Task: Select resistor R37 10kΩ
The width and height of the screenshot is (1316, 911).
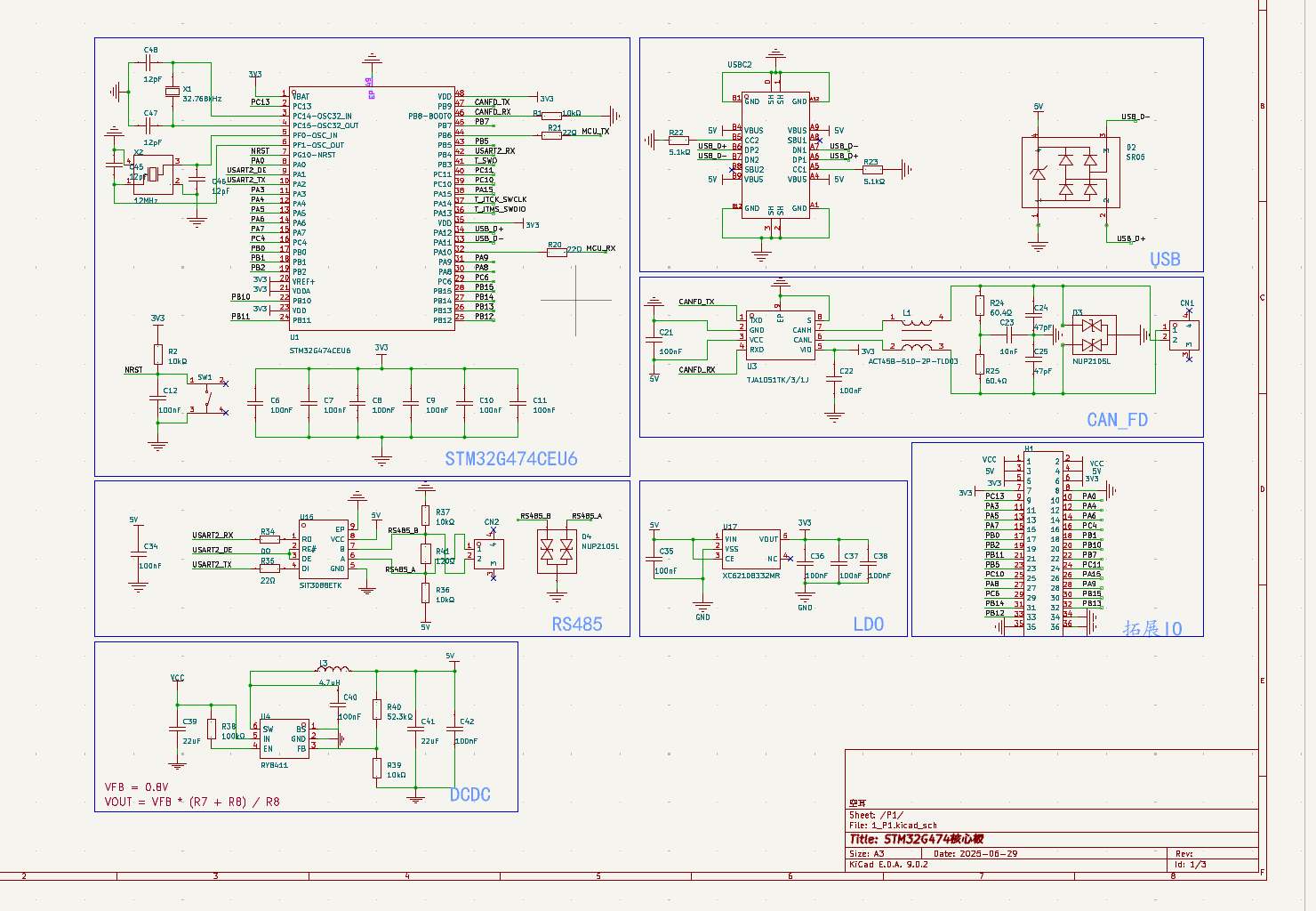Action: tap(426, 516)
